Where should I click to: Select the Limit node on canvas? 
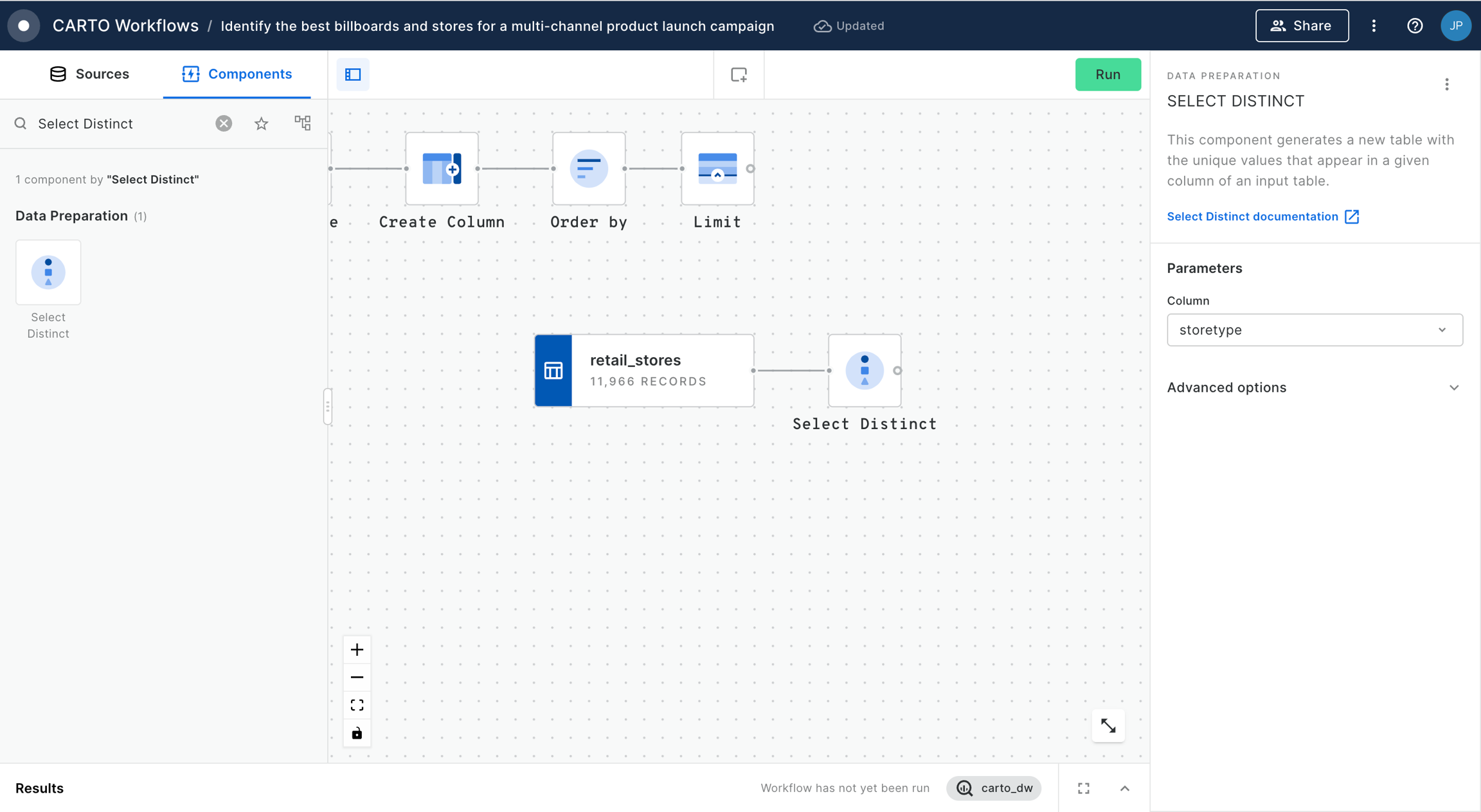pyautogui.click(x=717, y=169)
